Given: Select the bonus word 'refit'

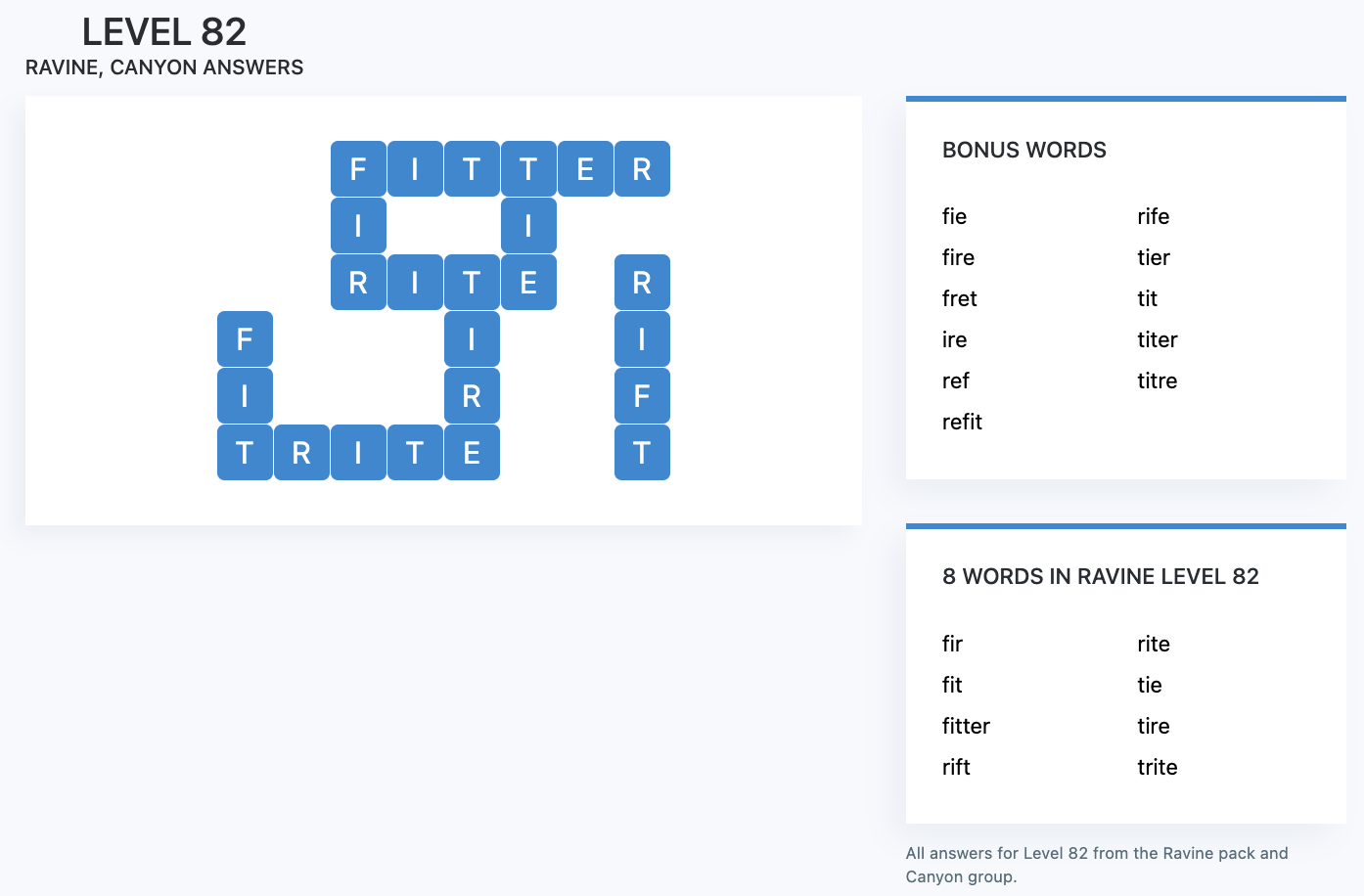Looking at the screenshot, I should (x=962, y=422).
